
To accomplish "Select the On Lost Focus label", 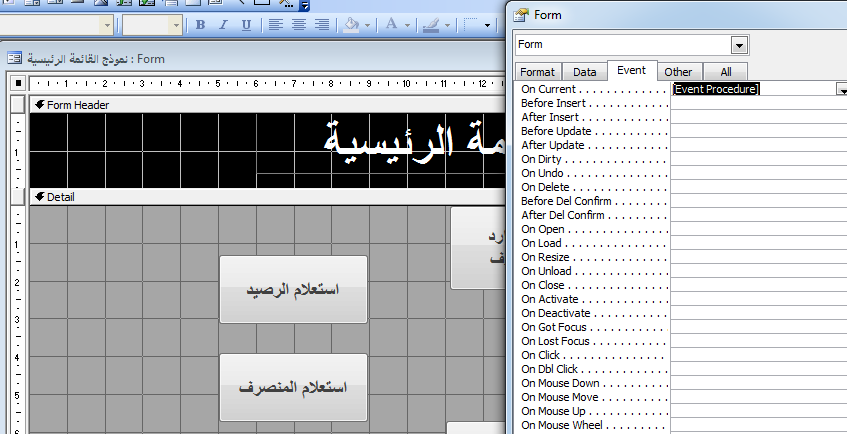I will click(555, 341).
